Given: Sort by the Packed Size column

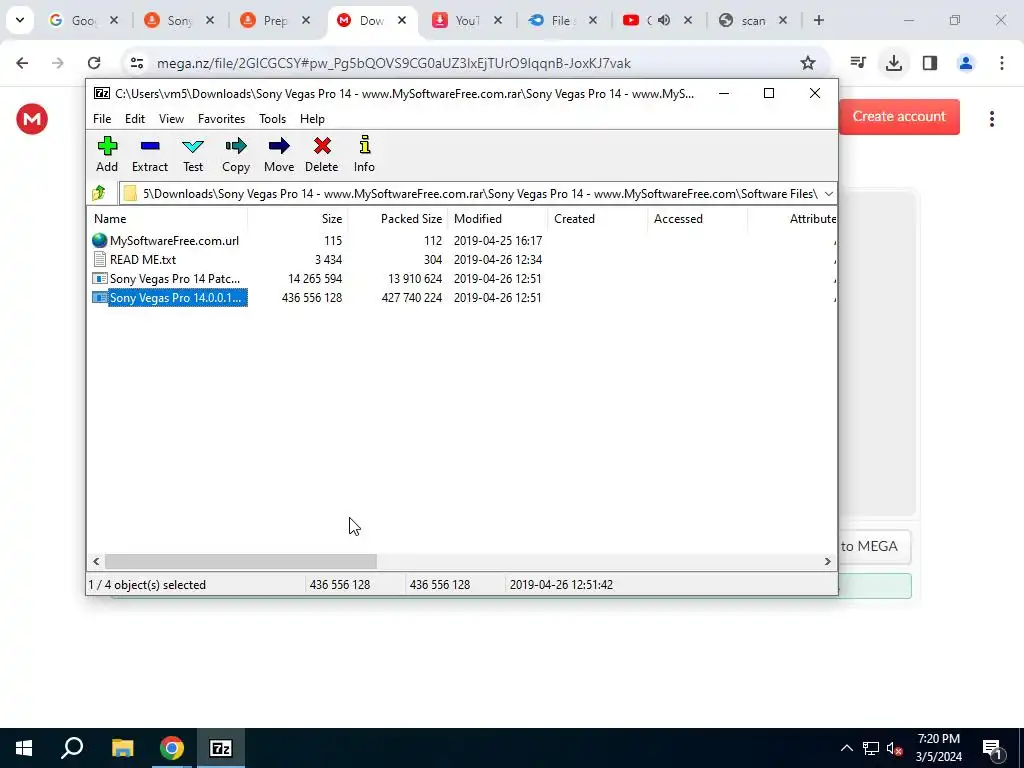Looking at the screenshot, I should coord(398,219).
